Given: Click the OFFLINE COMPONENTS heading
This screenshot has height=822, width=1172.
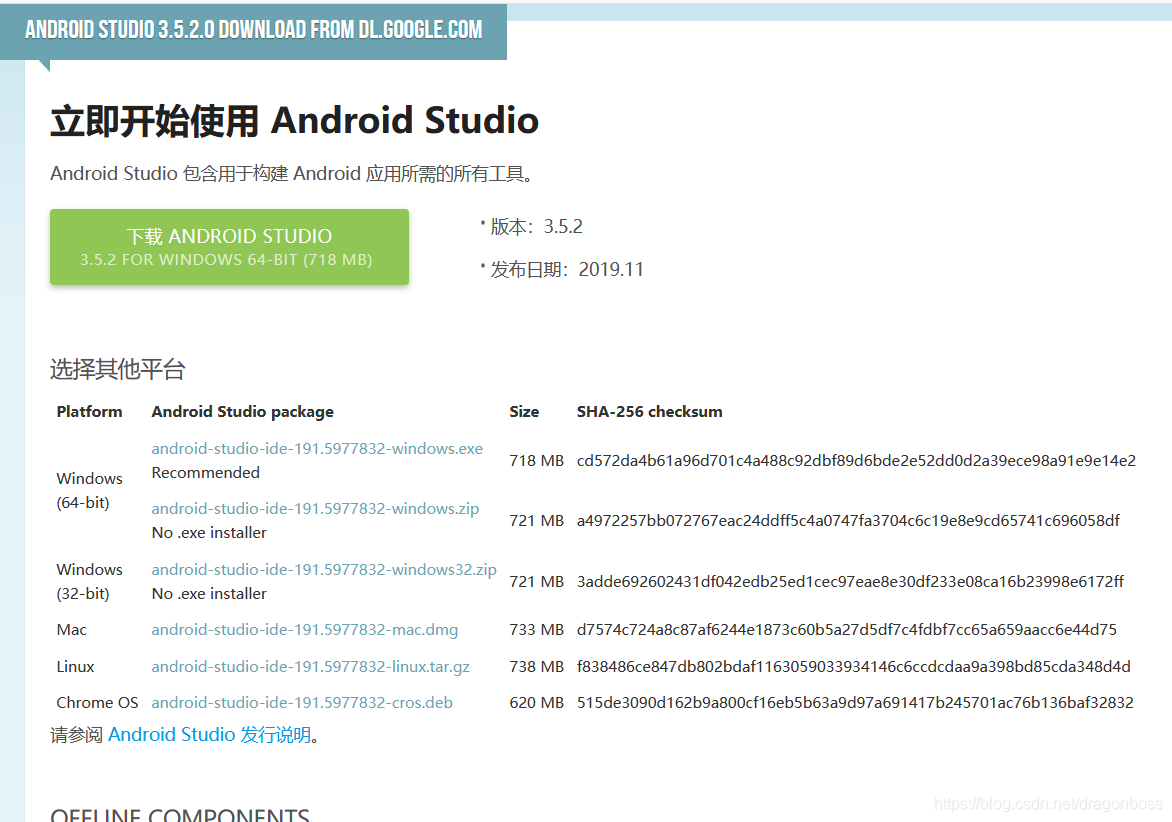Looking at the screenshot, I should (x=179, y=814).
